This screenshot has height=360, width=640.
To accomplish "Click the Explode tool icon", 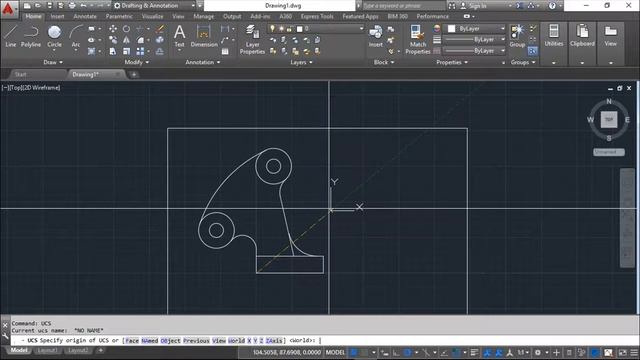I will point(160,40).
